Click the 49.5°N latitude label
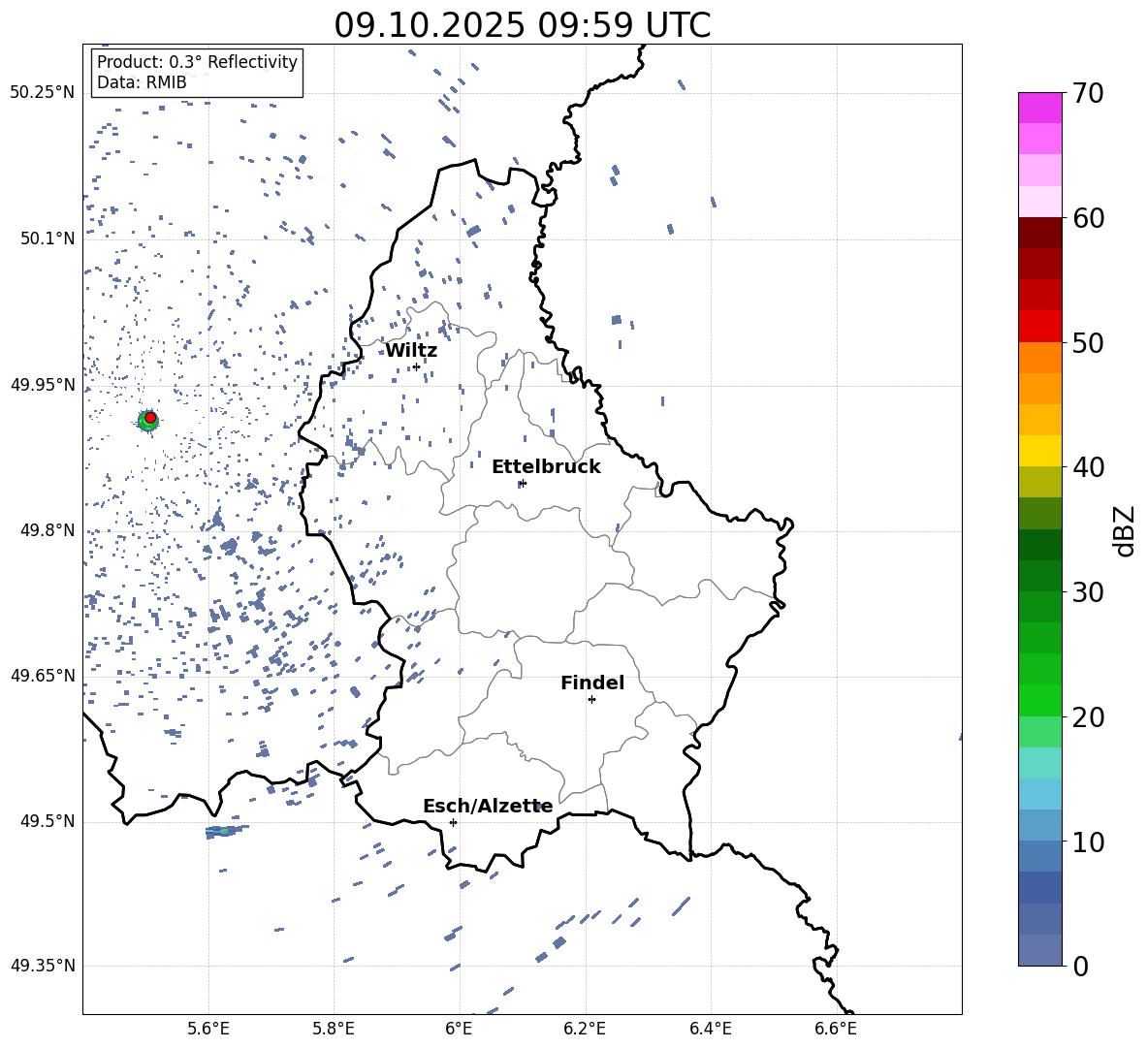This screenshot has height=1048, width=1148. 48,821
